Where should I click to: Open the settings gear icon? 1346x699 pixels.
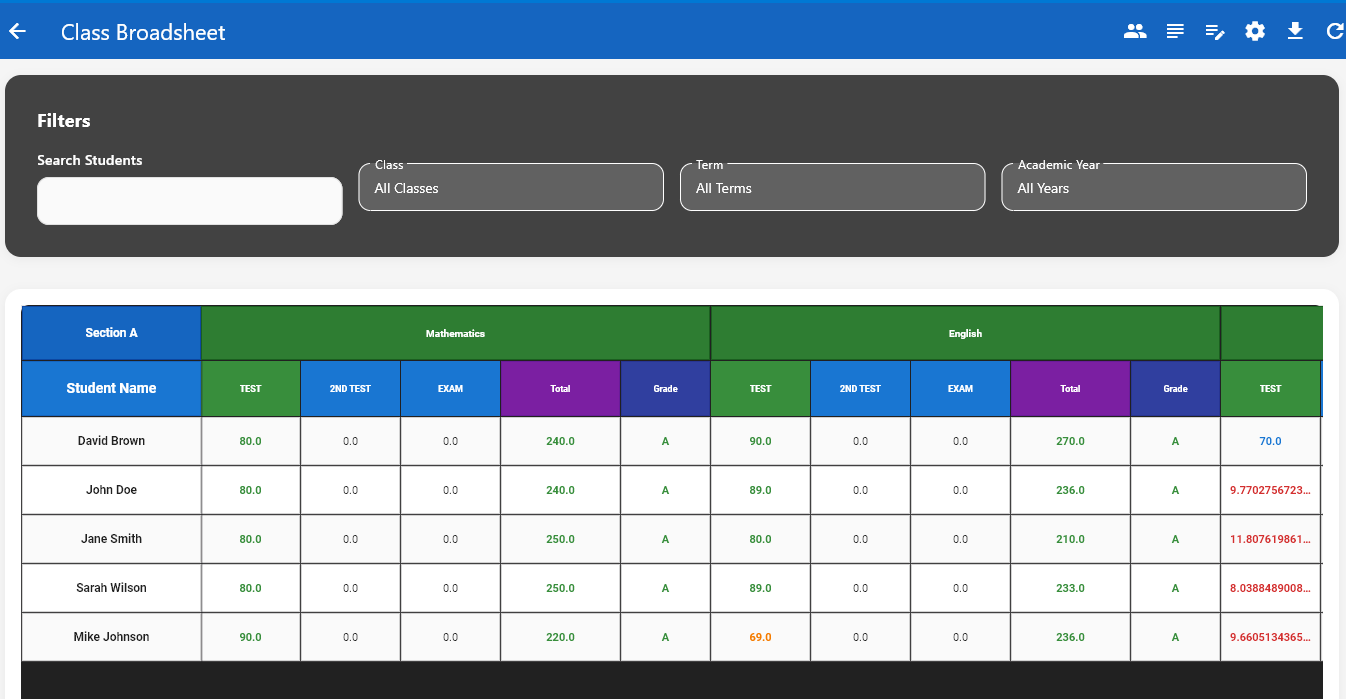coord(1255,32)
